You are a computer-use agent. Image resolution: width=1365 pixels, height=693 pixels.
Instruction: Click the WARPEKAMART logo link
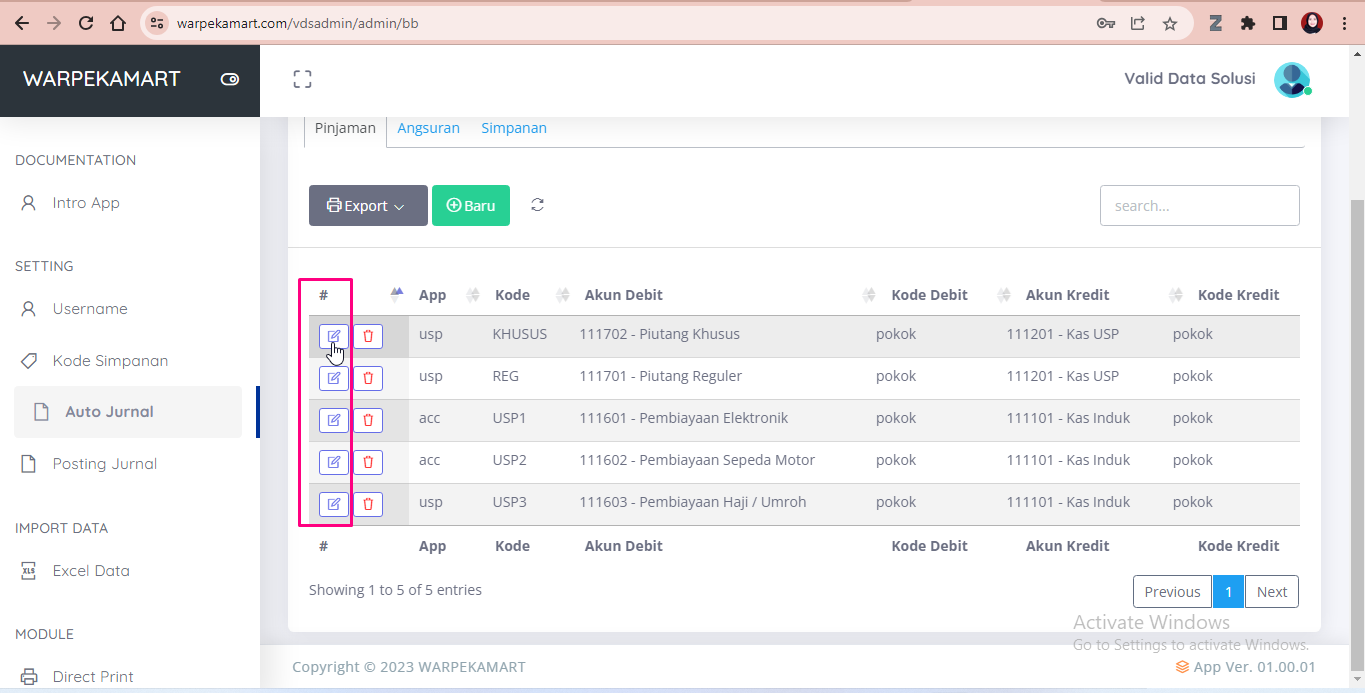pyautogui.click(x=101, y=79)
